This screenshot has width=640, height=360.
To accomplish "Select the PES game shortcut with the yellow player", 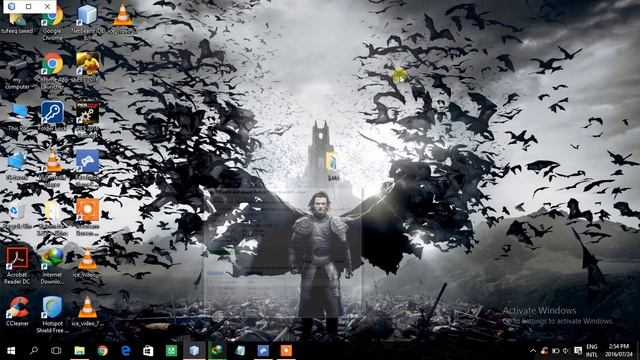I will (x=87, y=67).
